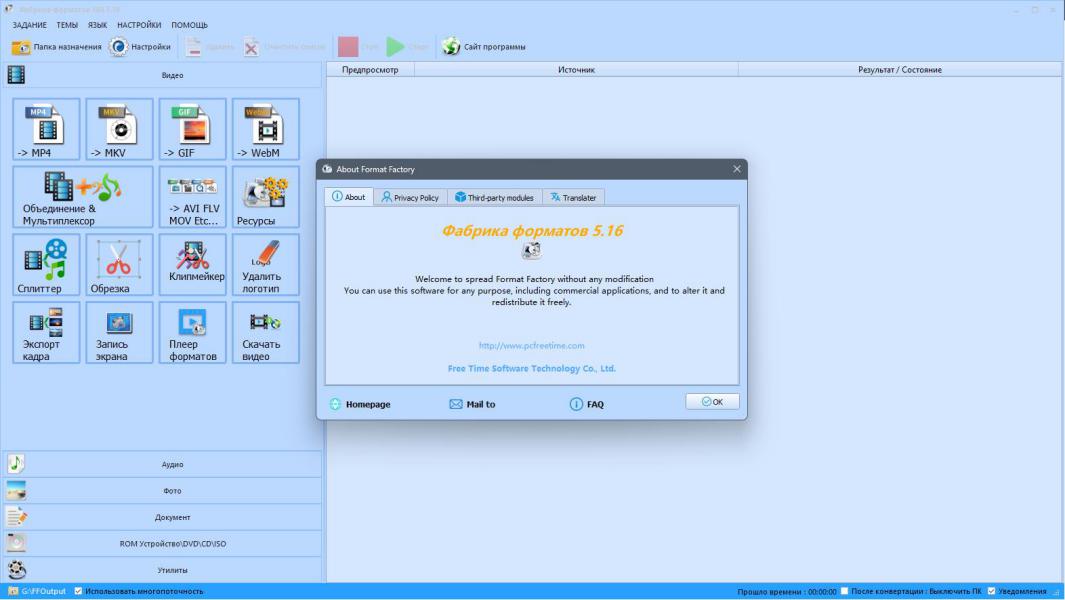Toggle the Уведомления checkbox
Screen dimensions: 1065x600
pos(992,591)
